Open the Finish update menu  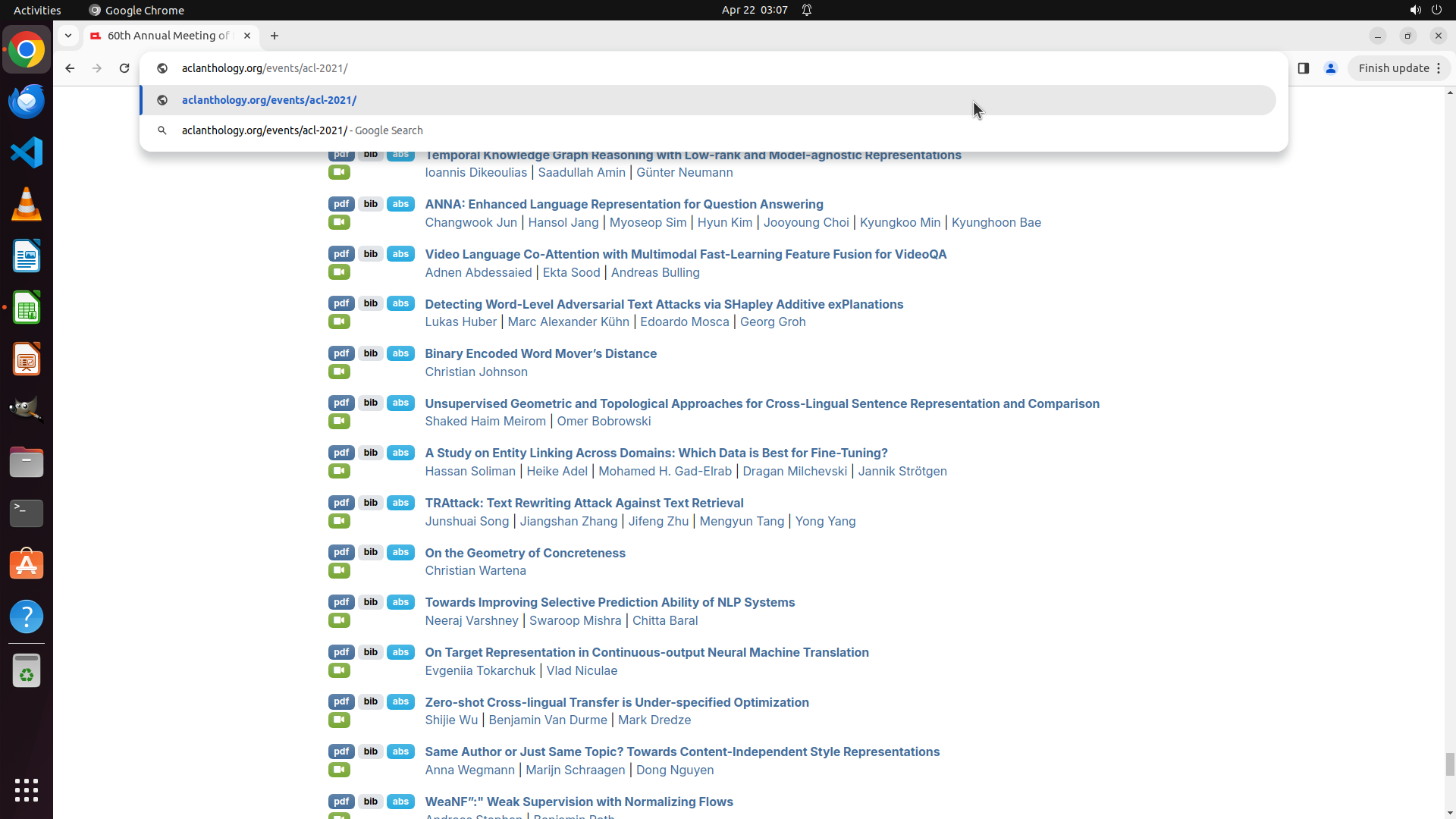(1399, 68)
